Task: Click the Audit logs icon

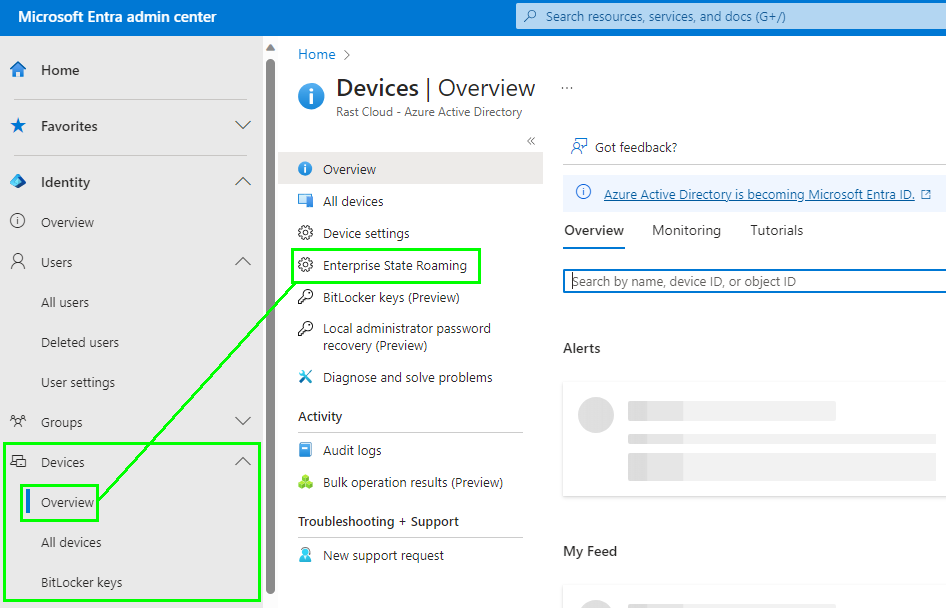Action: pyautogui.click(x=306, y=451)
